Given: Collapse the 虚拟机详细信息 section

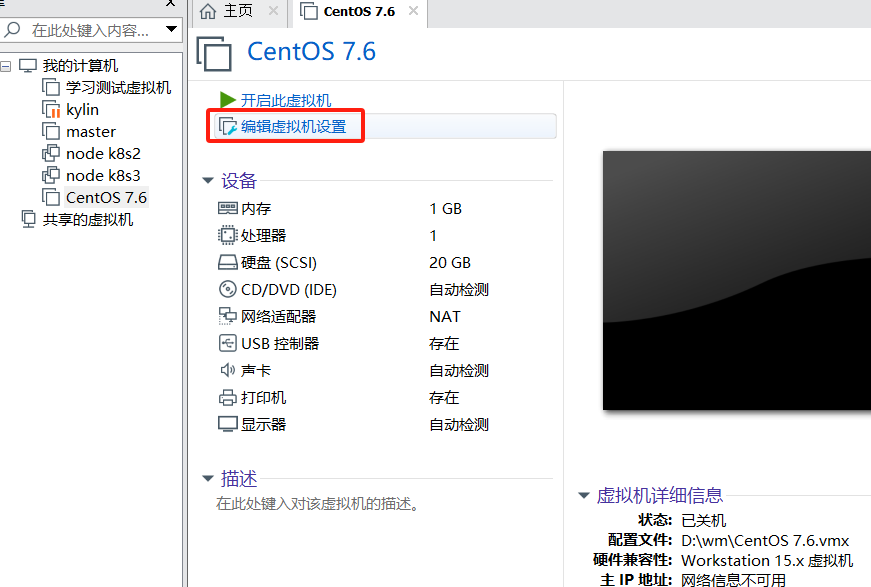Looking at the screenshot, I should pos(584,495).
